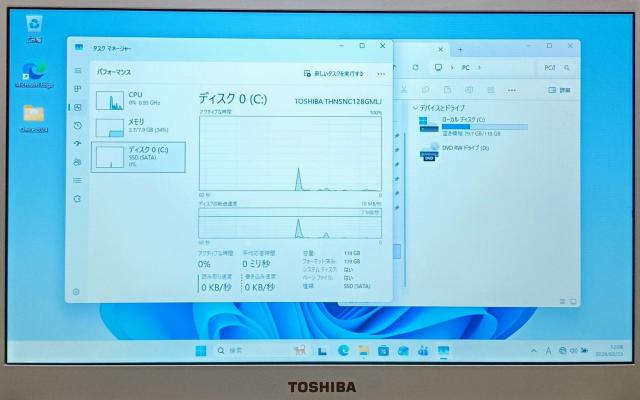Click Explorer navigation pane scrollbar
640x400 pixels.
point(406,208)
